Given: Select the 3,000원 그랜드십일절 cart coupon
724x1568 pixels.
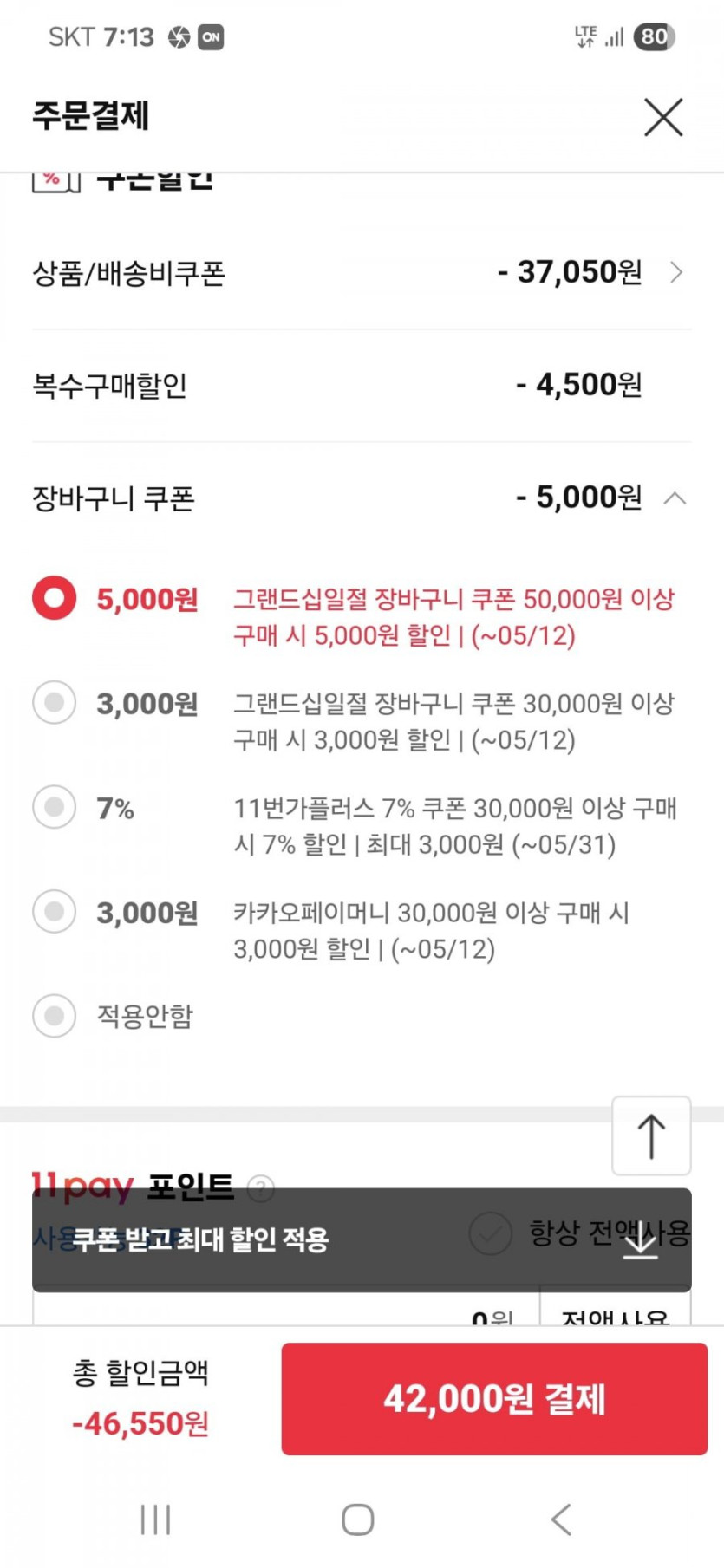Looking at the screenshot, I should 55,703.
